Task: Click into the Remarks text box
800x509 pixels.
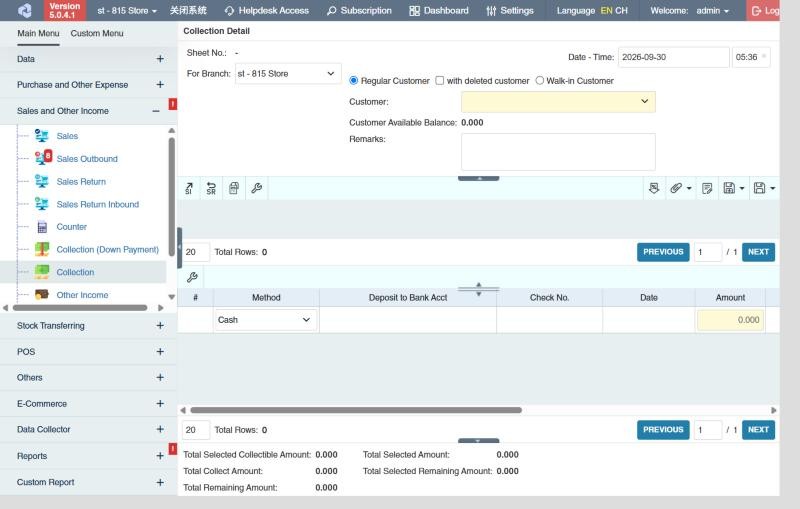Action: 558,151
